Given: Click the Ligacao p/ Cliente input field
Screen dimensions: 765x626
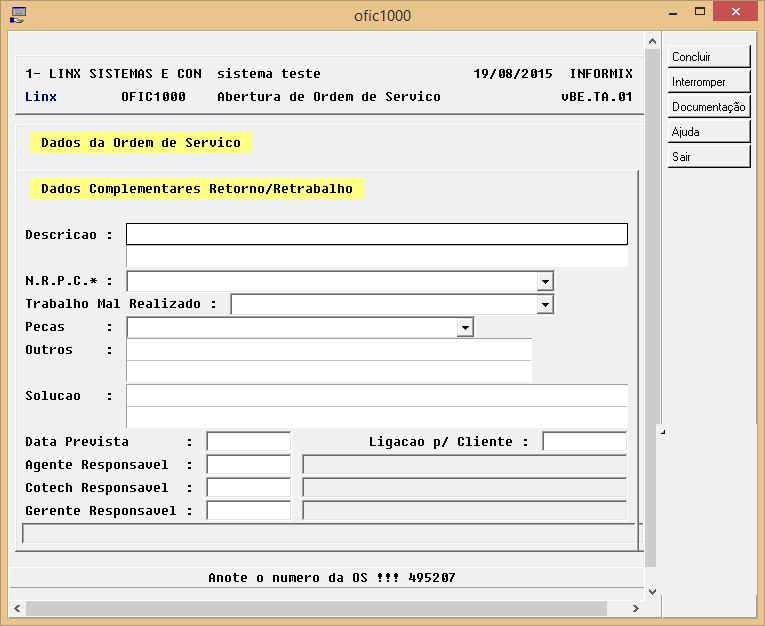Looking at the screenshot, I should (584, 442).
